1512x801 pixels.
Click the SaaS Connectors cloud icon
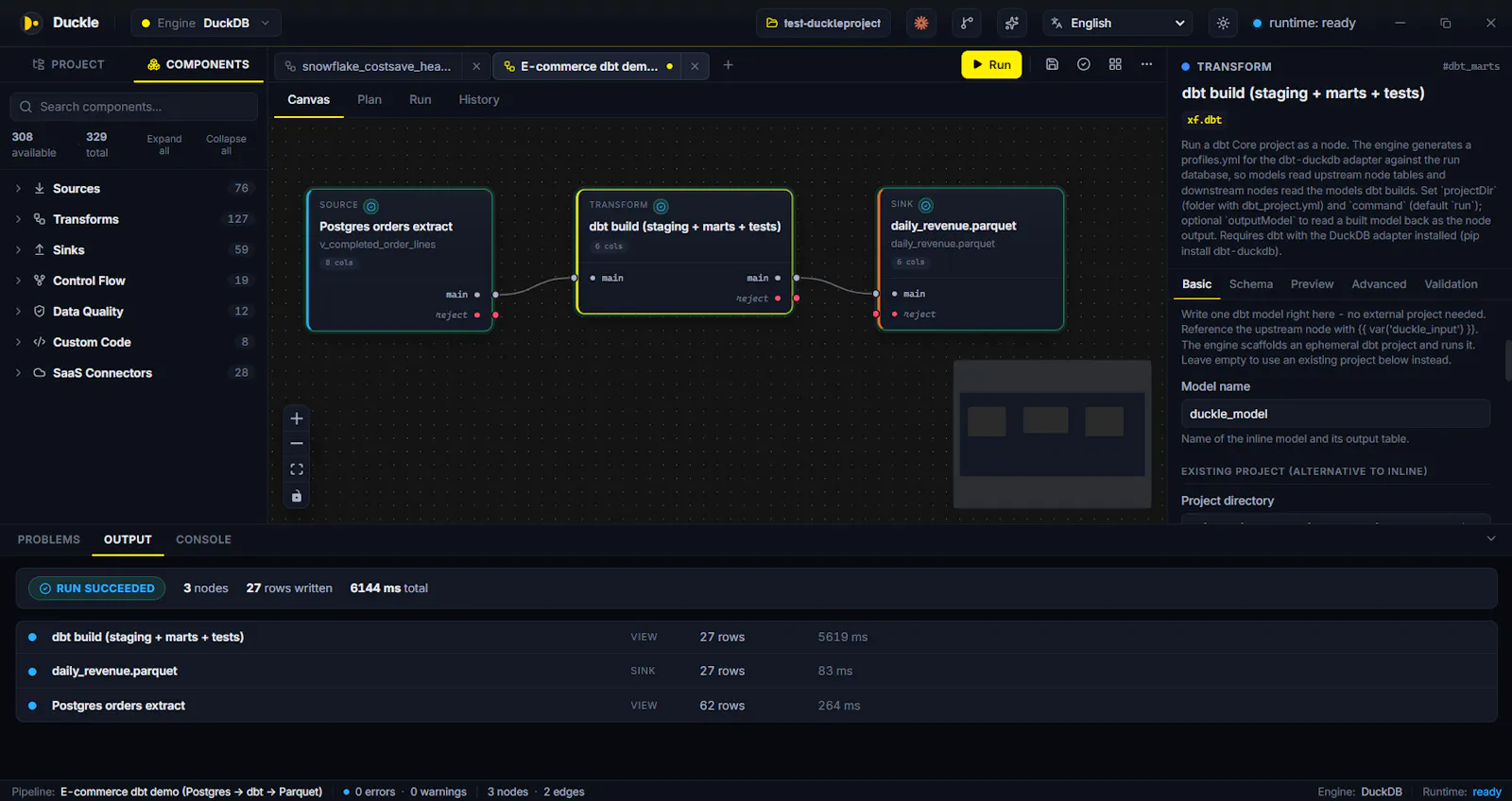40,373
